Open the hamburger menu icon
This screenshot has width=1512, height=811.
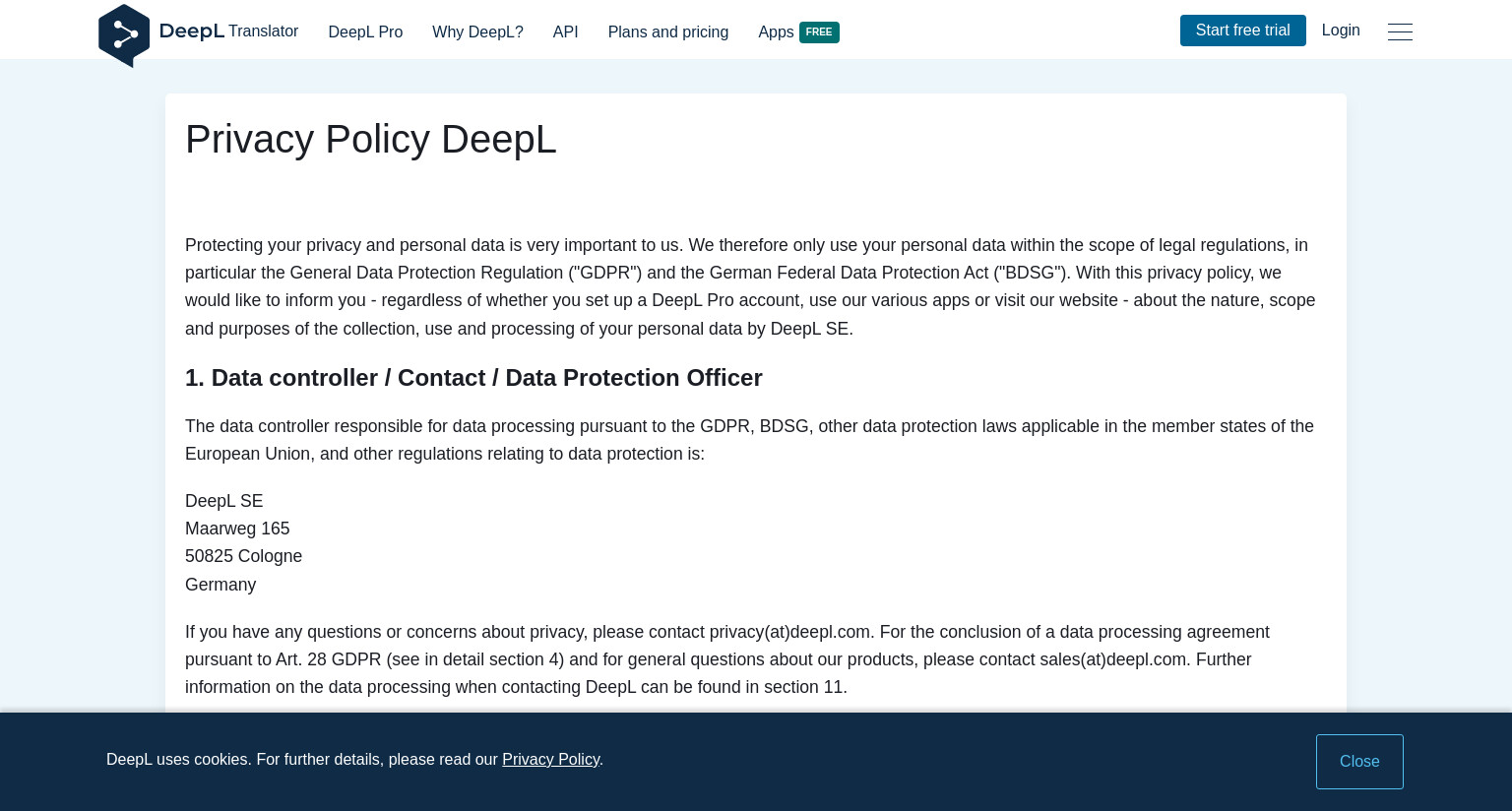click(x=1400, y=31)
